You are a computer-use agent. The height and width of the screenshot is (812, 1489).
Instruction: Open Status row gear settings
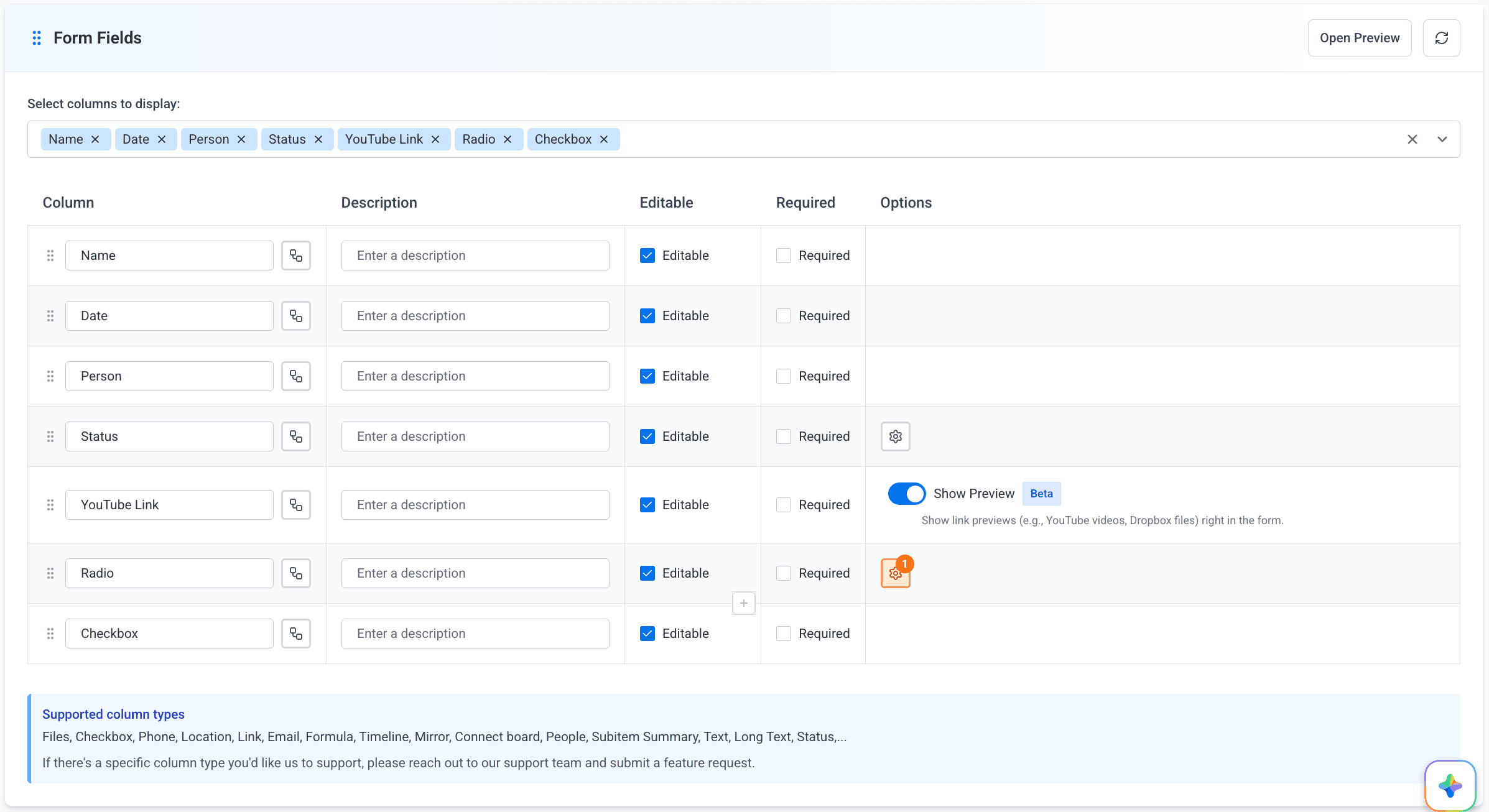895,436
